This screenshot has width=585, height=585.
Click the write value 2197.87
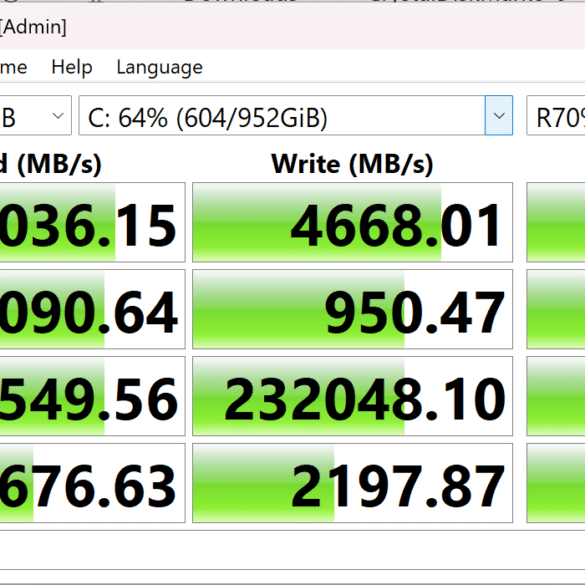[353, 483]
